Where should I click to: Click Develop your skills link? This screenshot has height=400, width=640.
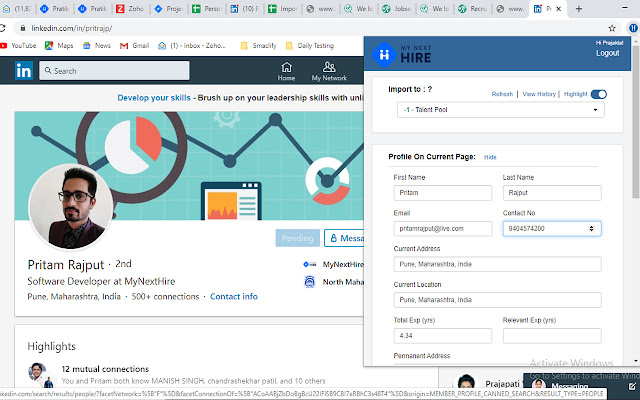(154, 98)
